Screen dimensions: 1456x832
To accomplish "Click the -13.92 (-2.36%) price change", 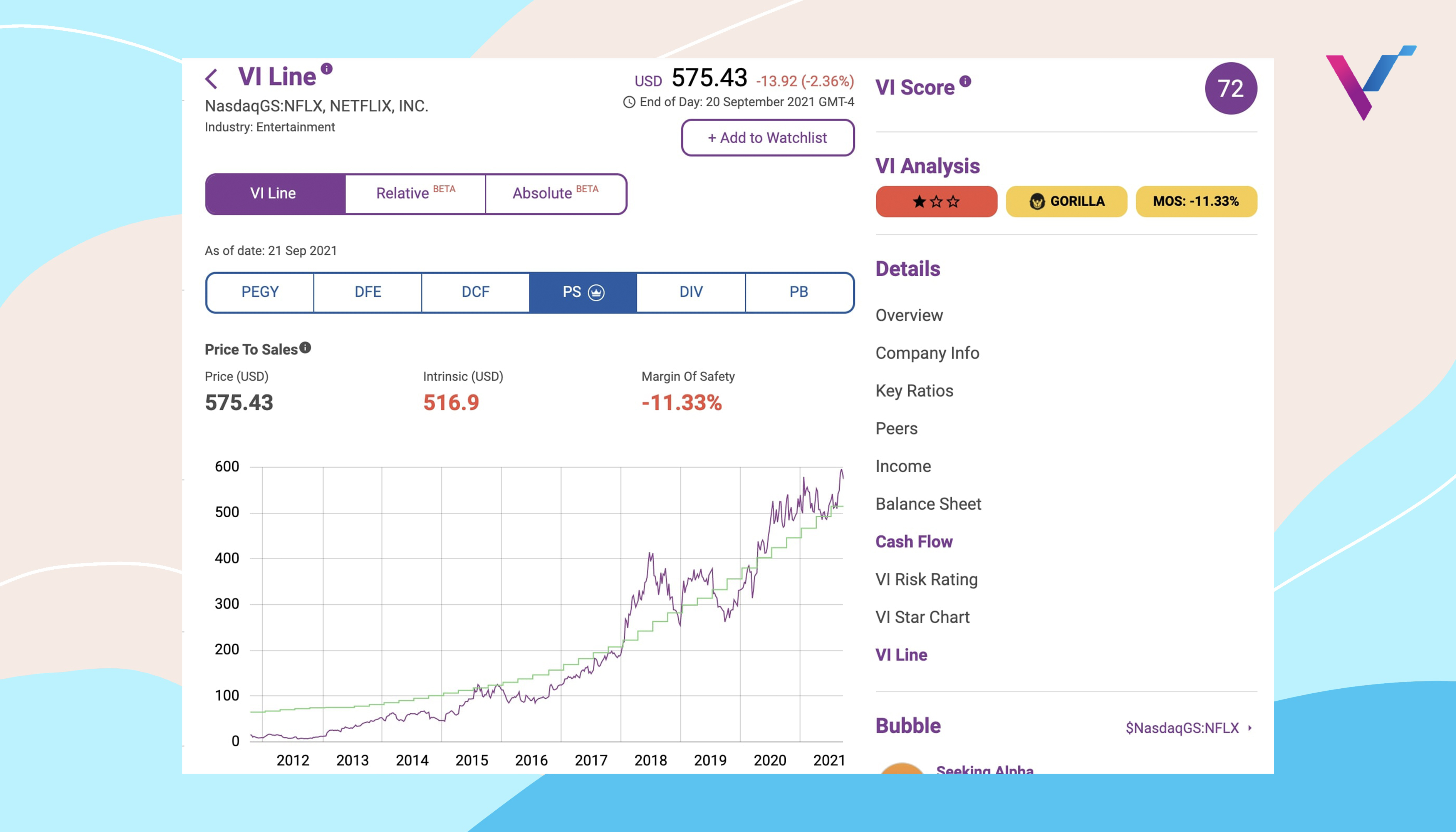I will (x=805, y=81).
